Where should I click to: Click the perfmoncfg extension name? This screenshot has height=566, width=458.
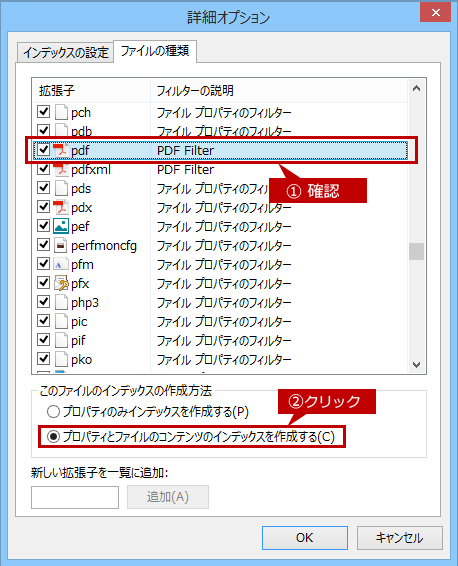click(104, 246)
